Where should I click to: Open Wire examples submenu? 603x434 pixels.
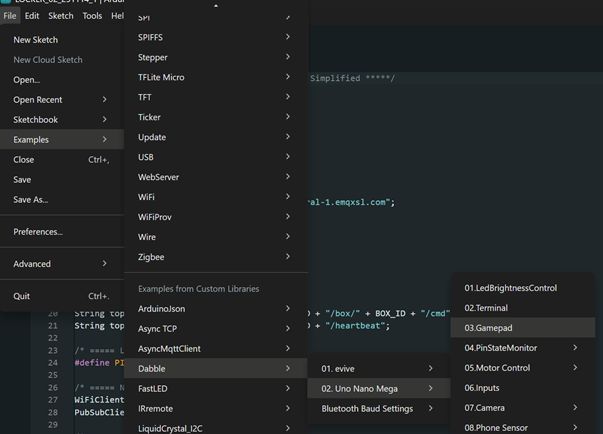215,237
